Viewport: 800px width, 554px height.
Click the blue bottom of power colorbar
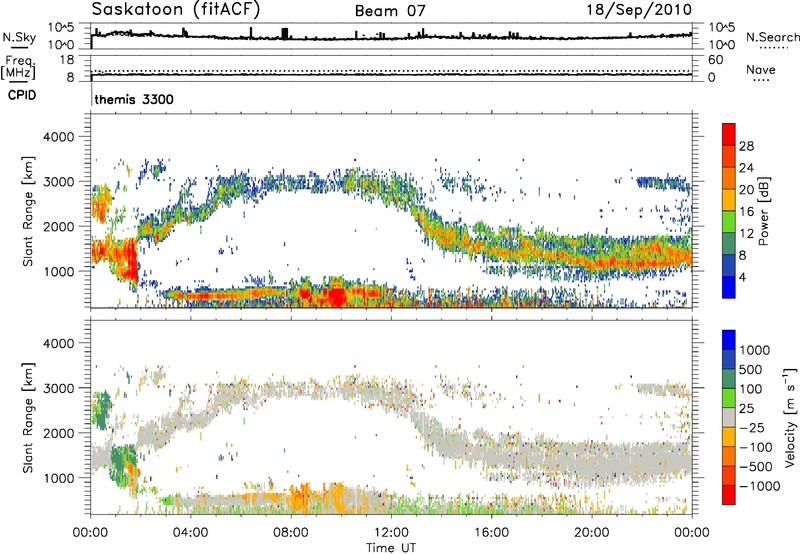(729, 288)
